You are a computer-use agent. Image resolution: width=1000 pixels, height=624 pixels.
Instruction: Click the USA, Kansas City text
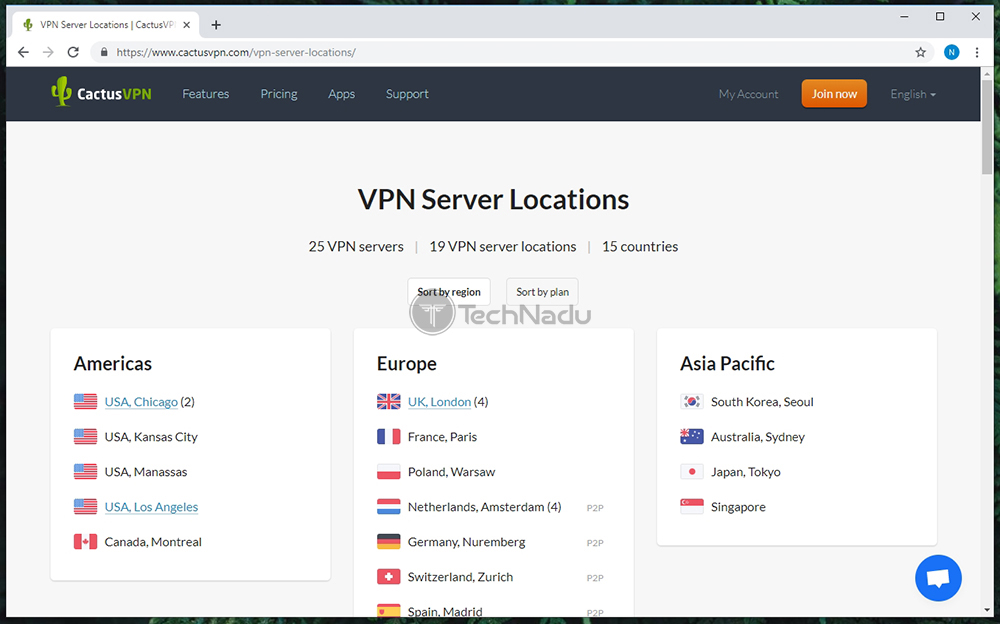tap(151, 437)
